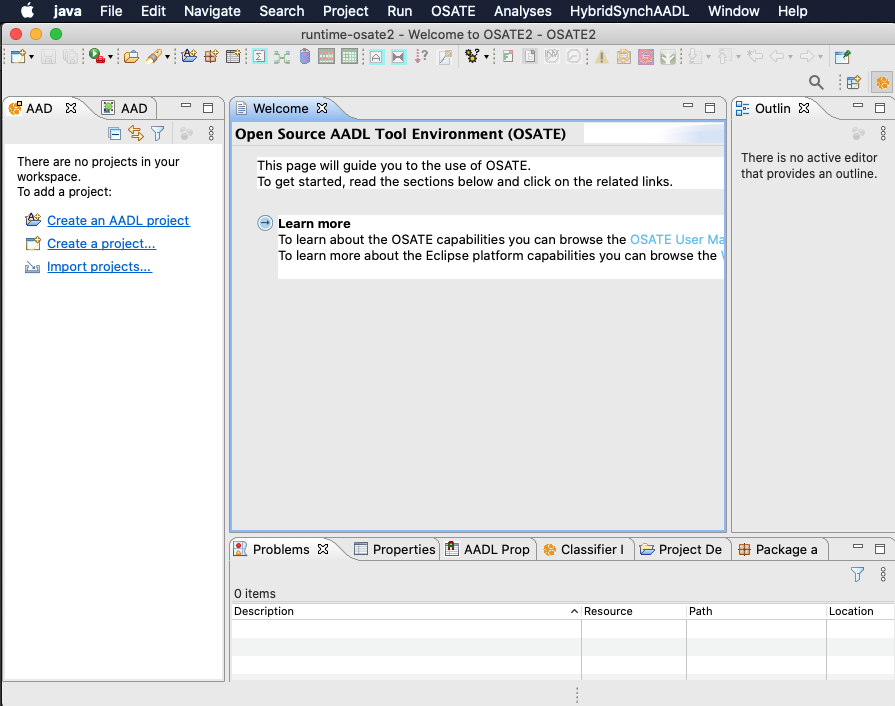Open the Apple menu
Screen dimensions: 895x706
pos(27,11)
